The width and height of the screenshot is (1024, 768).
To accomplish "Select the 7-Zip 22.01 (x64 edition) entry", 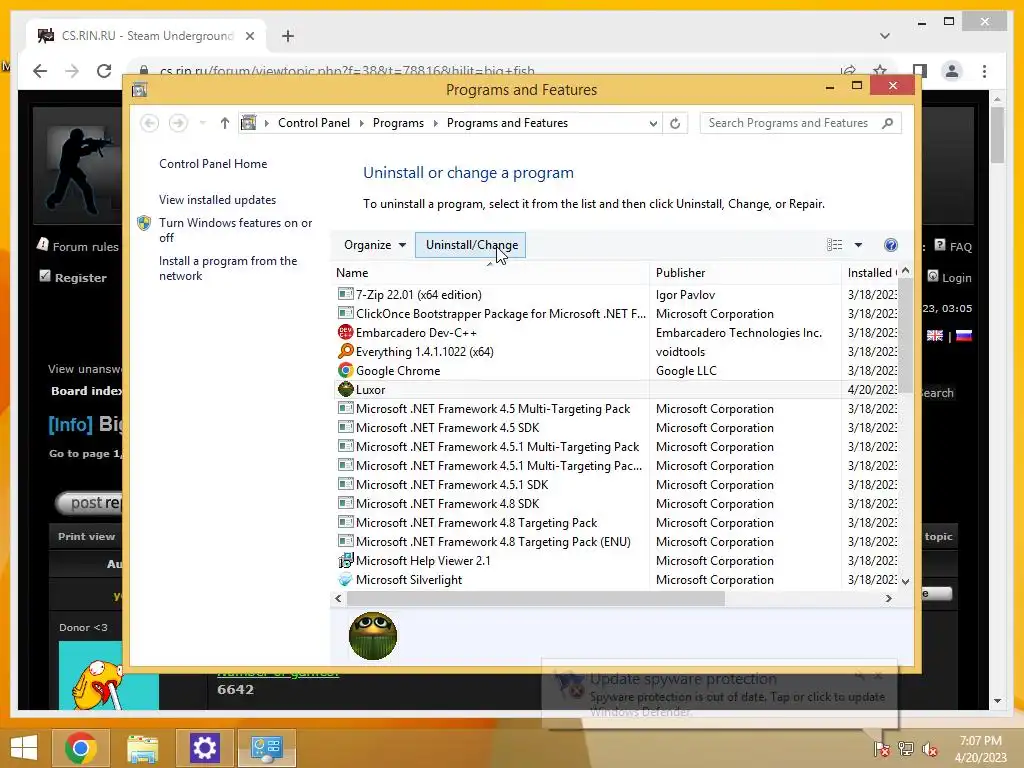I will (419, 295).
